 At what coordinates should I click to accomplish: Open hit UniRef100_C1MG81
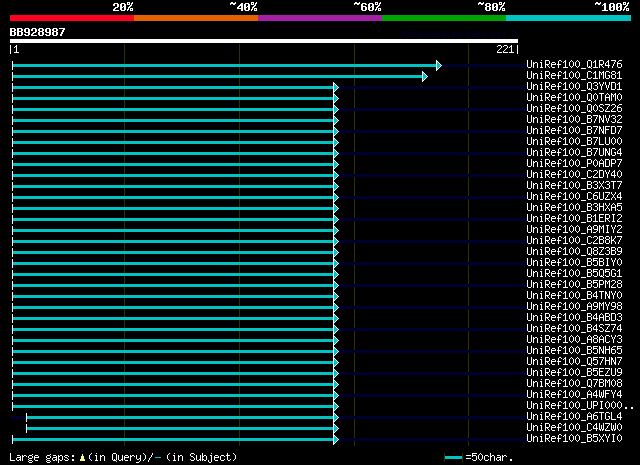click(574, 75)
